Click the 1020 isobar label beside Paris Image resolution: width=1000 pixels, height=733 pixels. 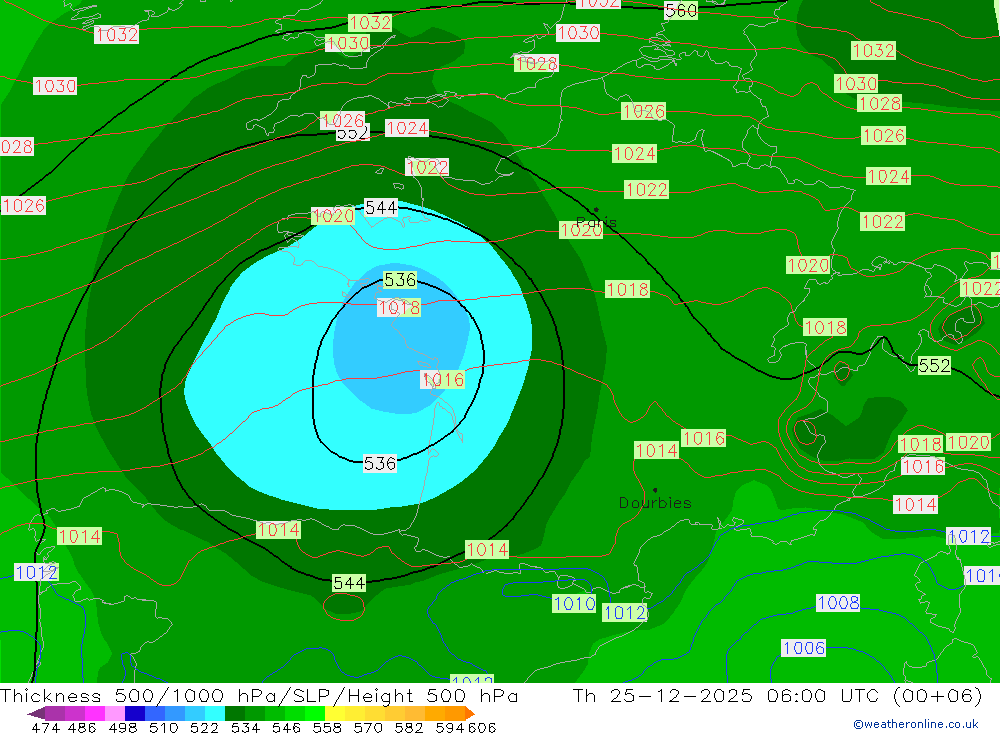(581, 230)
